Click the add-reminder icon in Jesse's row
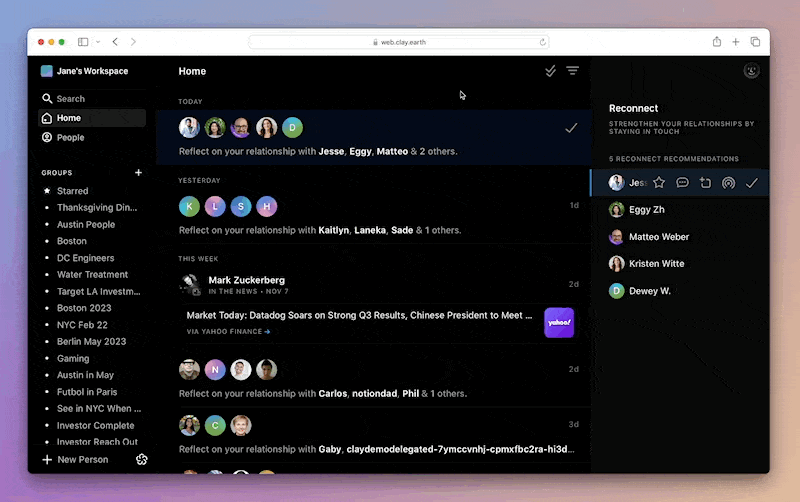This screenshot has height=502, width=800. (x=705, y=183)
